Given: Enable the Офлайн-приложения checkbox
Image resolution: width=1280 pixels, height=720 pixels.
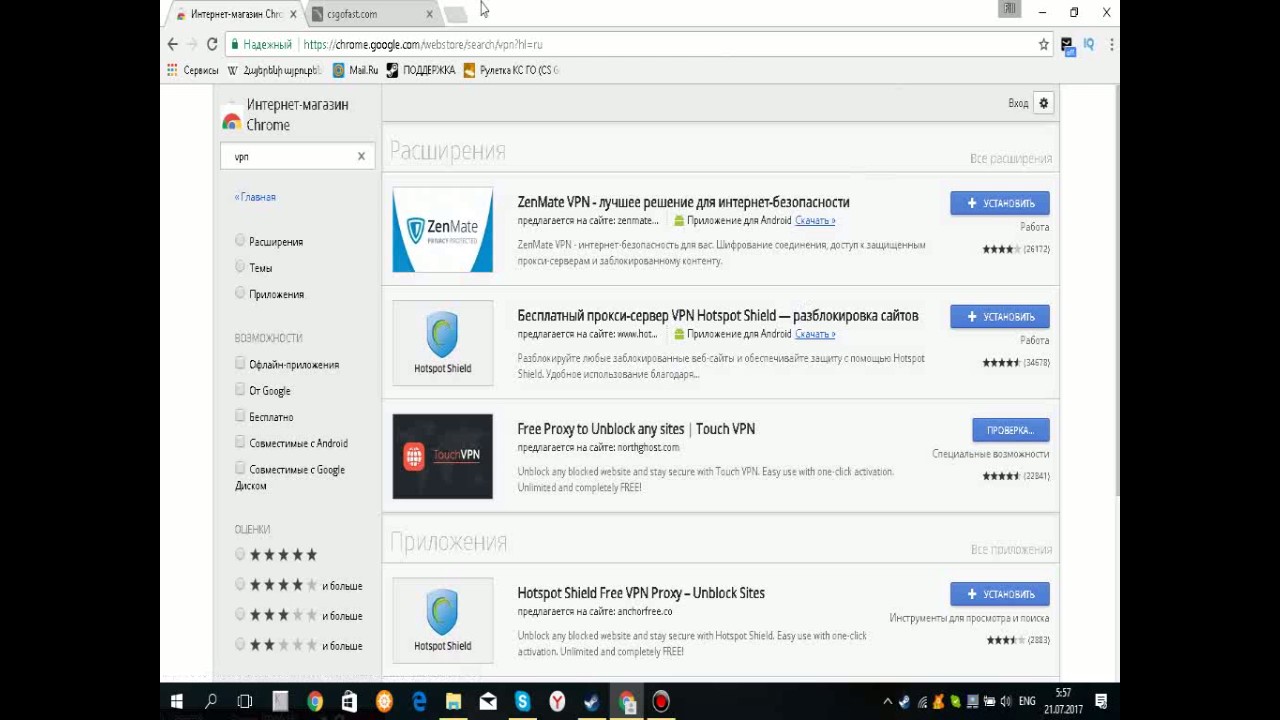Looking at the screenshot, I should tap(240, 364).
